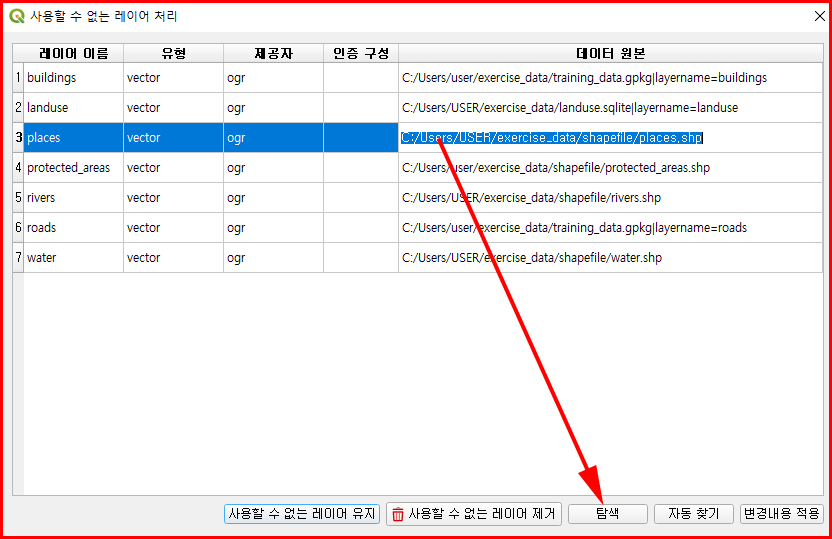This screenshot has height=539, width=832.
Task: Click auth config cell in landuse row
Action: tap(361, 108)
